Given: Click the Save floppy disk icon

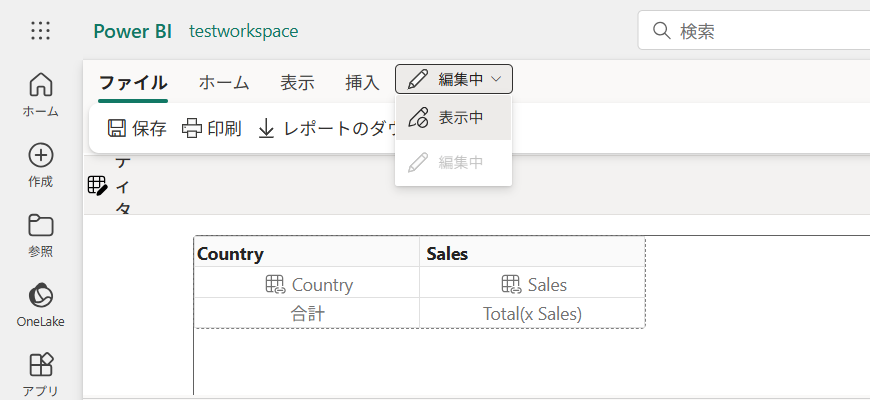Looking at the screenshot, I should (117, 128).
